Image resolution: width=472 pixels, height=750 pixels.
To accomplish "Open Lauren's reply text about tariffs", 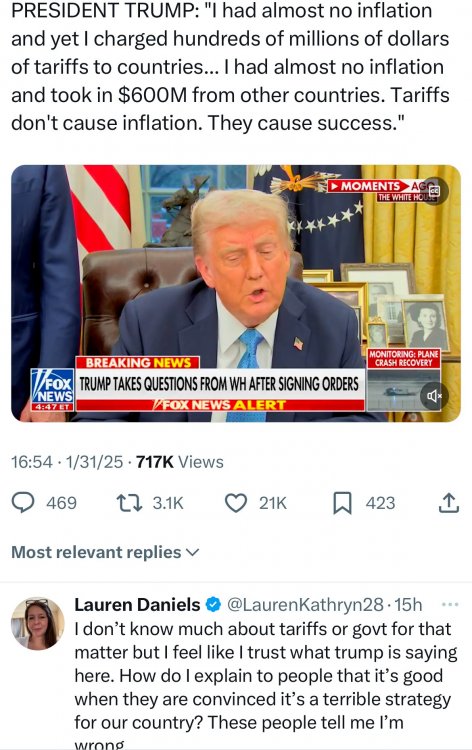I will (x=266, y=685).
